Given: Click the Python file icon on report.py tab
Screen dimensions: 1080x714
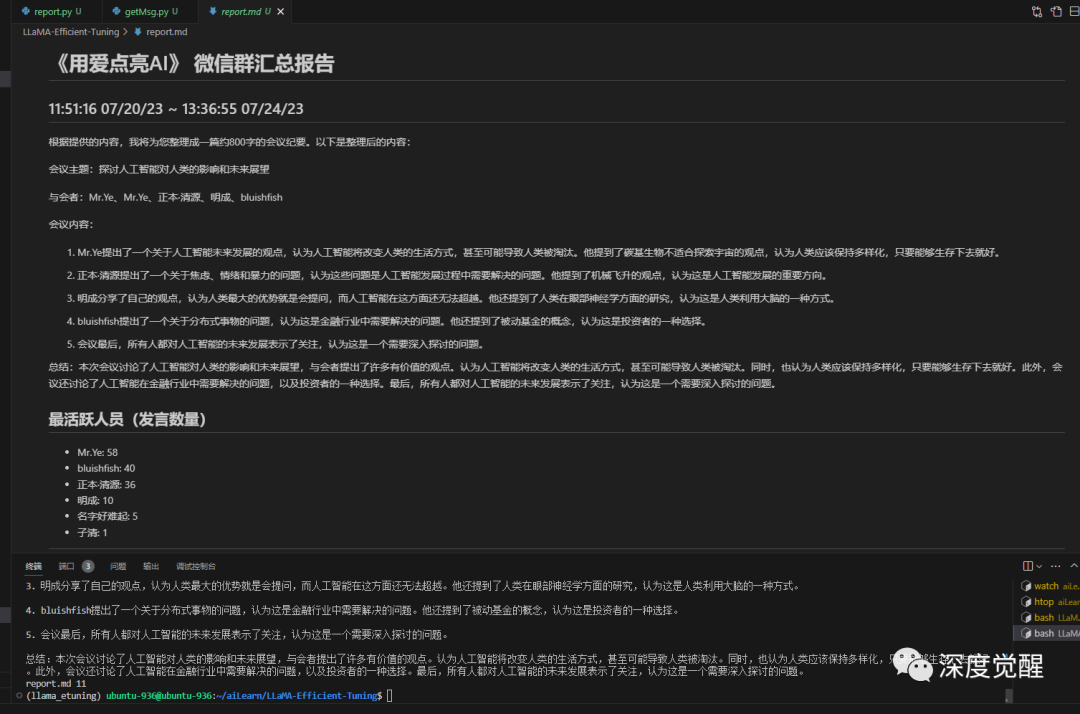Looking at the screenshot, I should tap(26, 12).
